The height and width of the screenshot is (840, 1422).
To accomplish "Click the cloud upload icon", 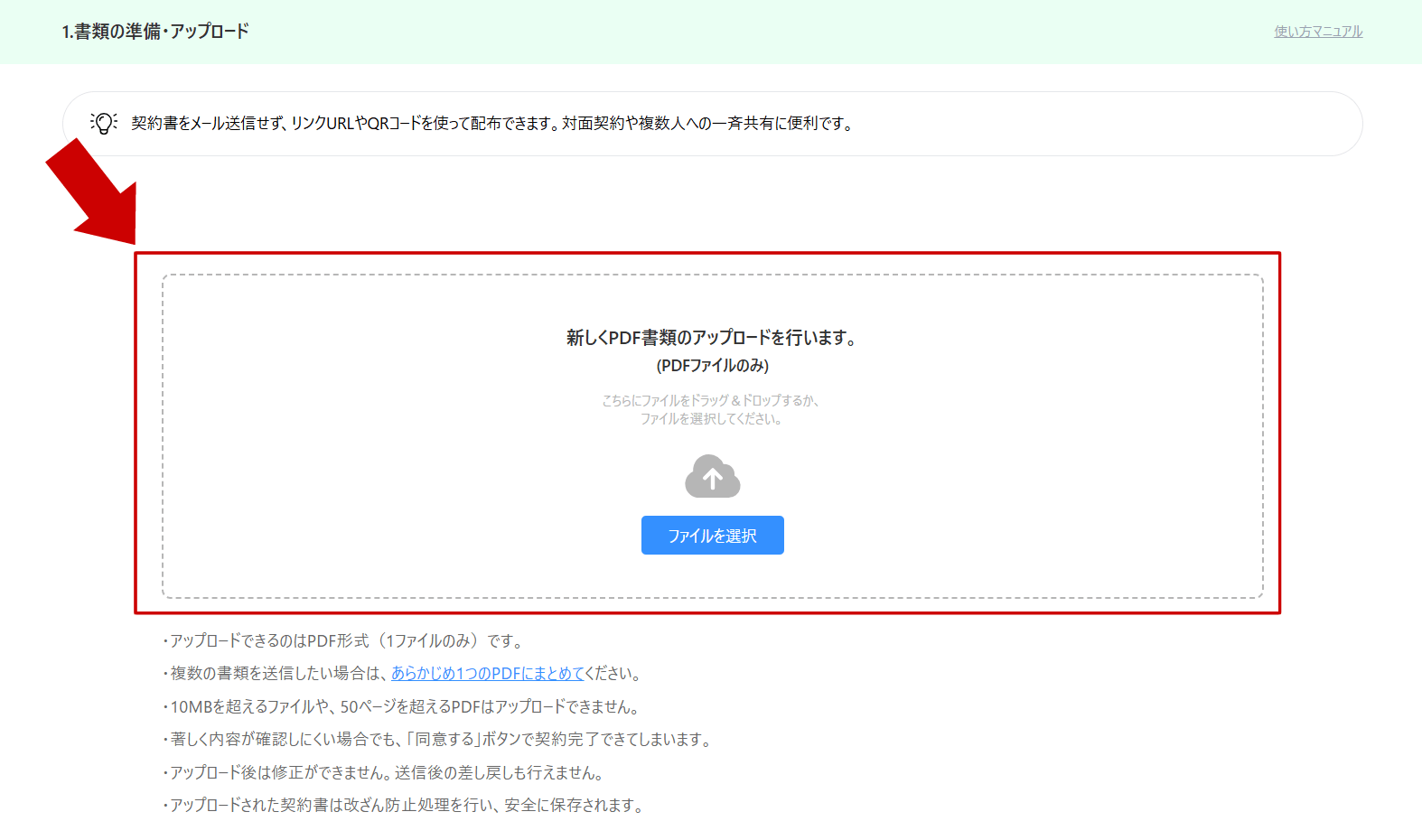I will (x=712, y=477).
